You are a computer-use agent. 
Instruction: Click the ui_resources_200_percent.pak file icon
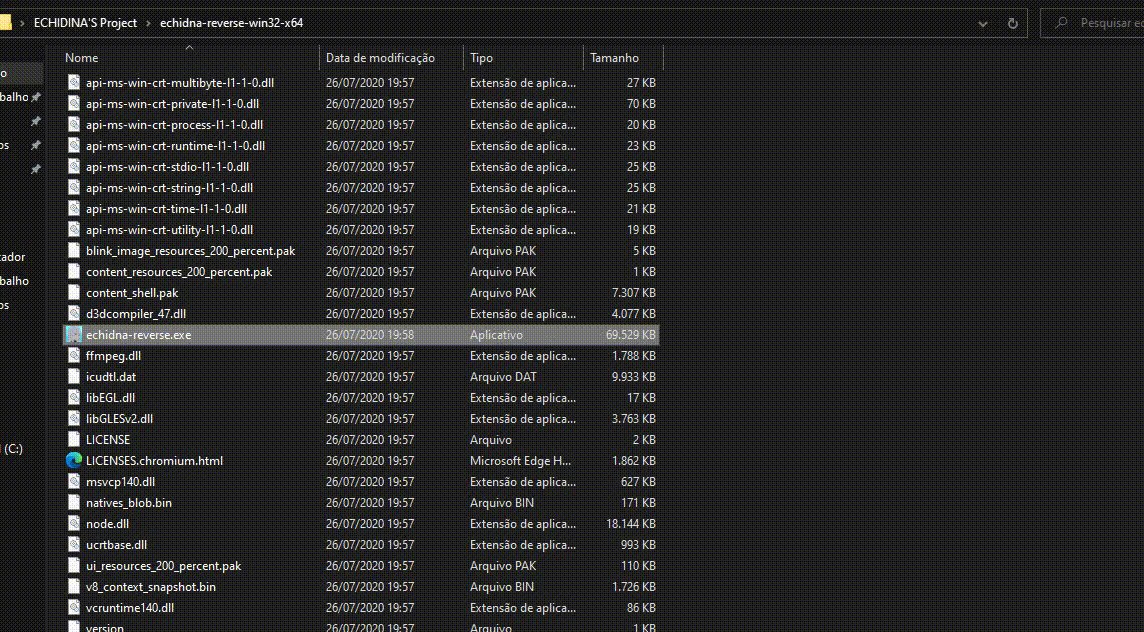pyautogui.click(x=73, y=566)
